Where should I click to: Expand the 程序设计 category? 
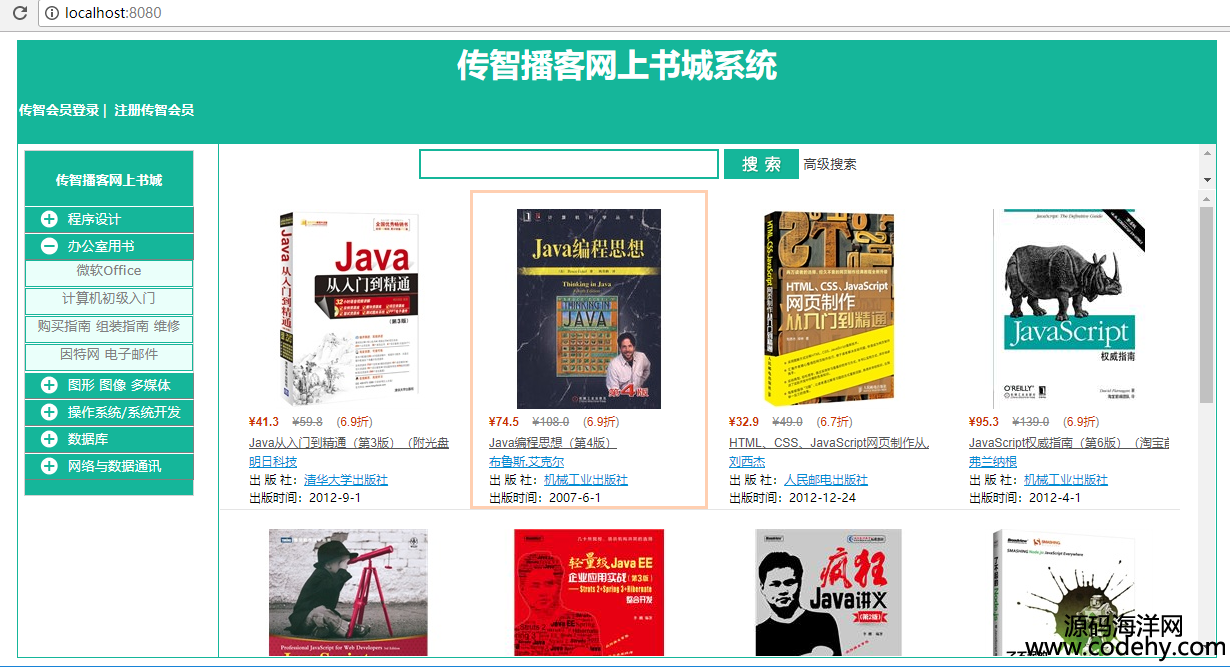point(109,219)
